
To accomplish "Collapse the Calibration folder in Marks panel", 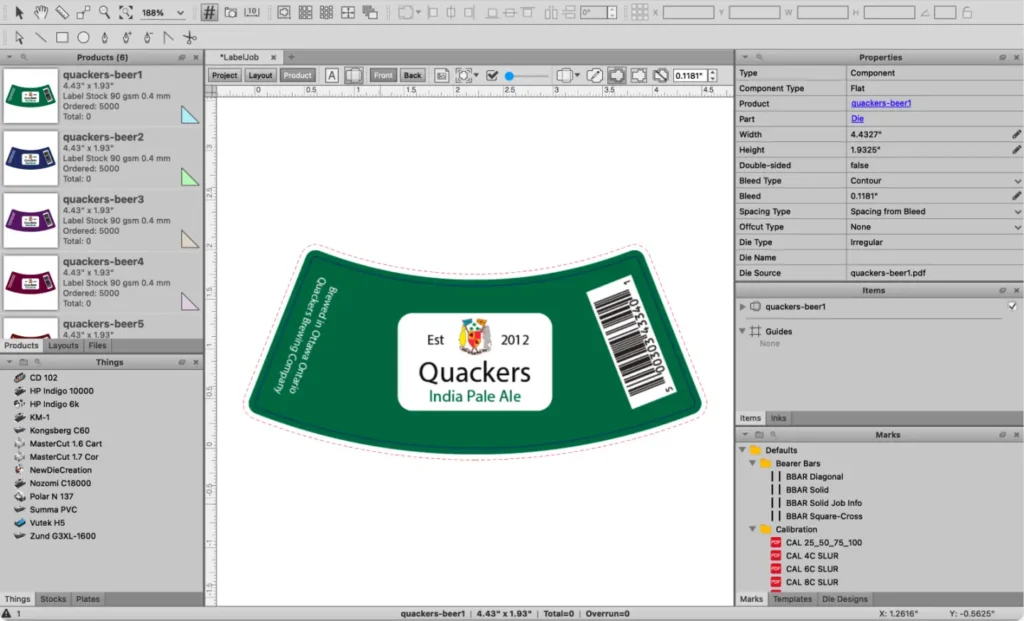I will pyautogui.click(x=752, y=529).
